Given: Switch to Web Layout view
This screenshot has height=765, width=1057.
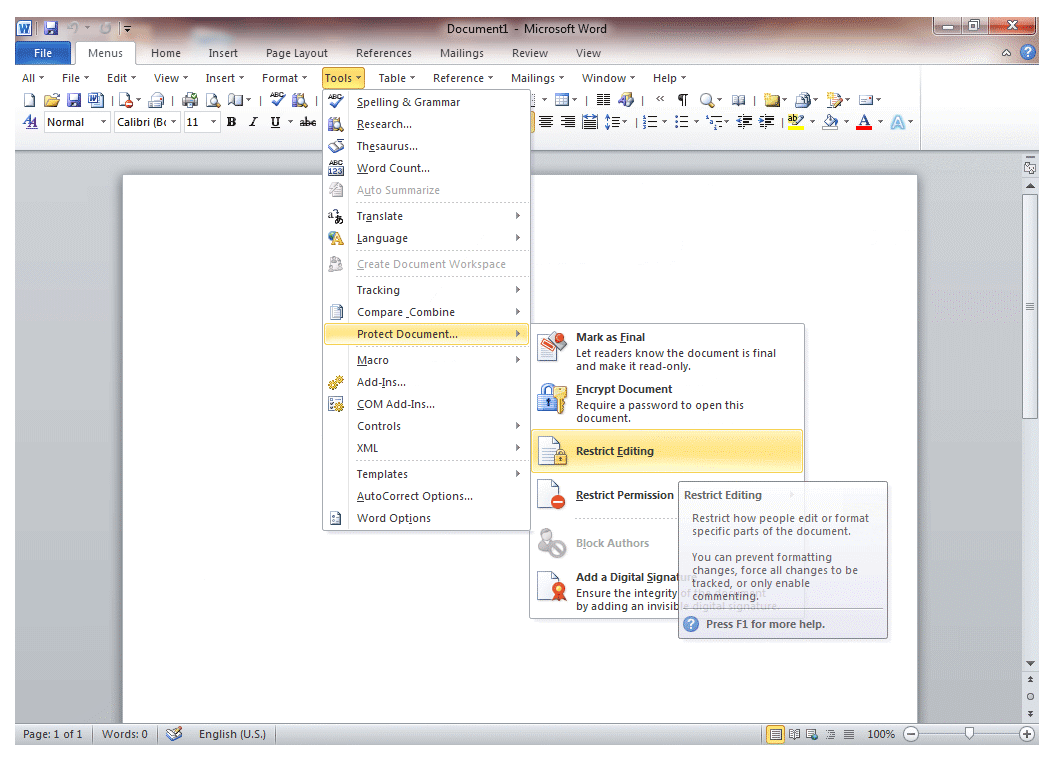Looking at the screenshot, I should [812, 734].
